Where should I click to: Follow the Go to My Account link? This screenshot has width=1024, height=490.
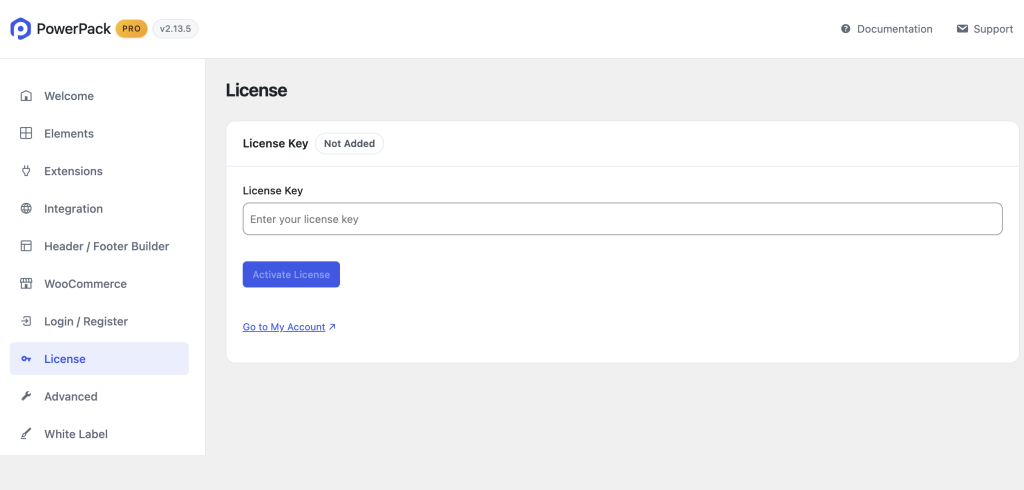tap(284, 327)
